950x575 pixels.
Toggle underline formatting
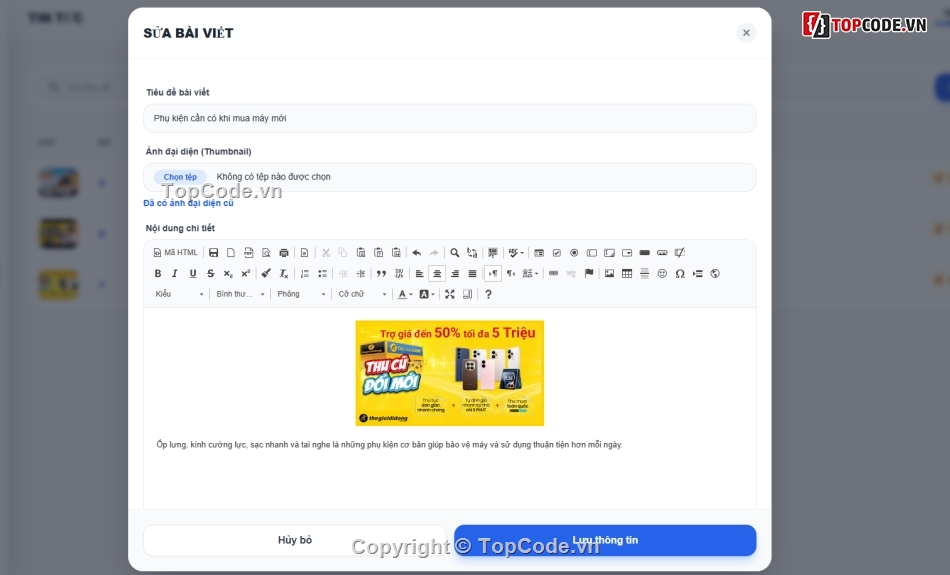tap(193, 273)
